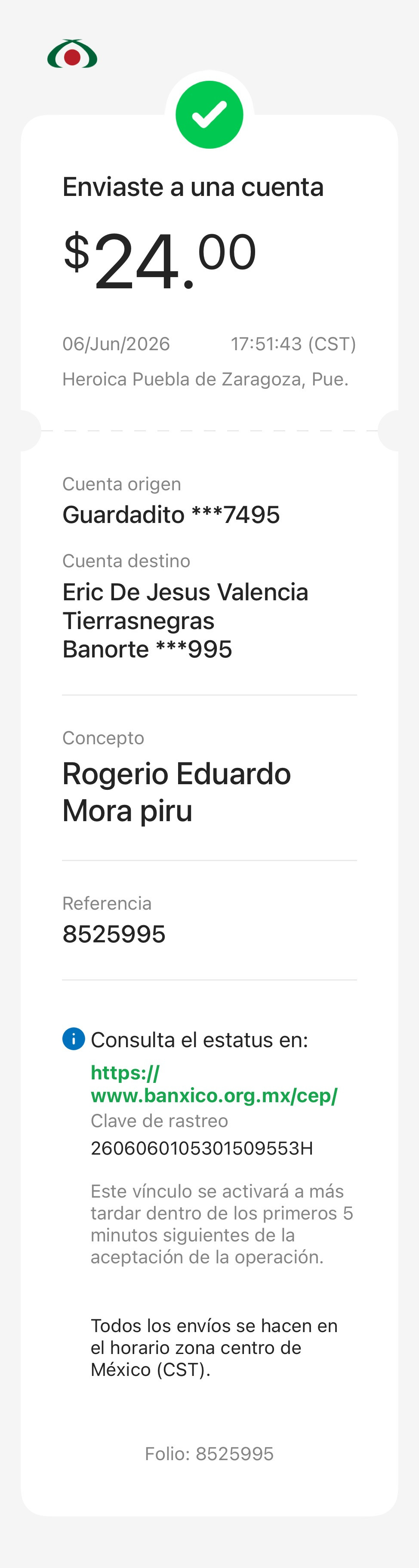
Task: Click the Folio: 8525995 text
Action: (x=209, y=1454)
